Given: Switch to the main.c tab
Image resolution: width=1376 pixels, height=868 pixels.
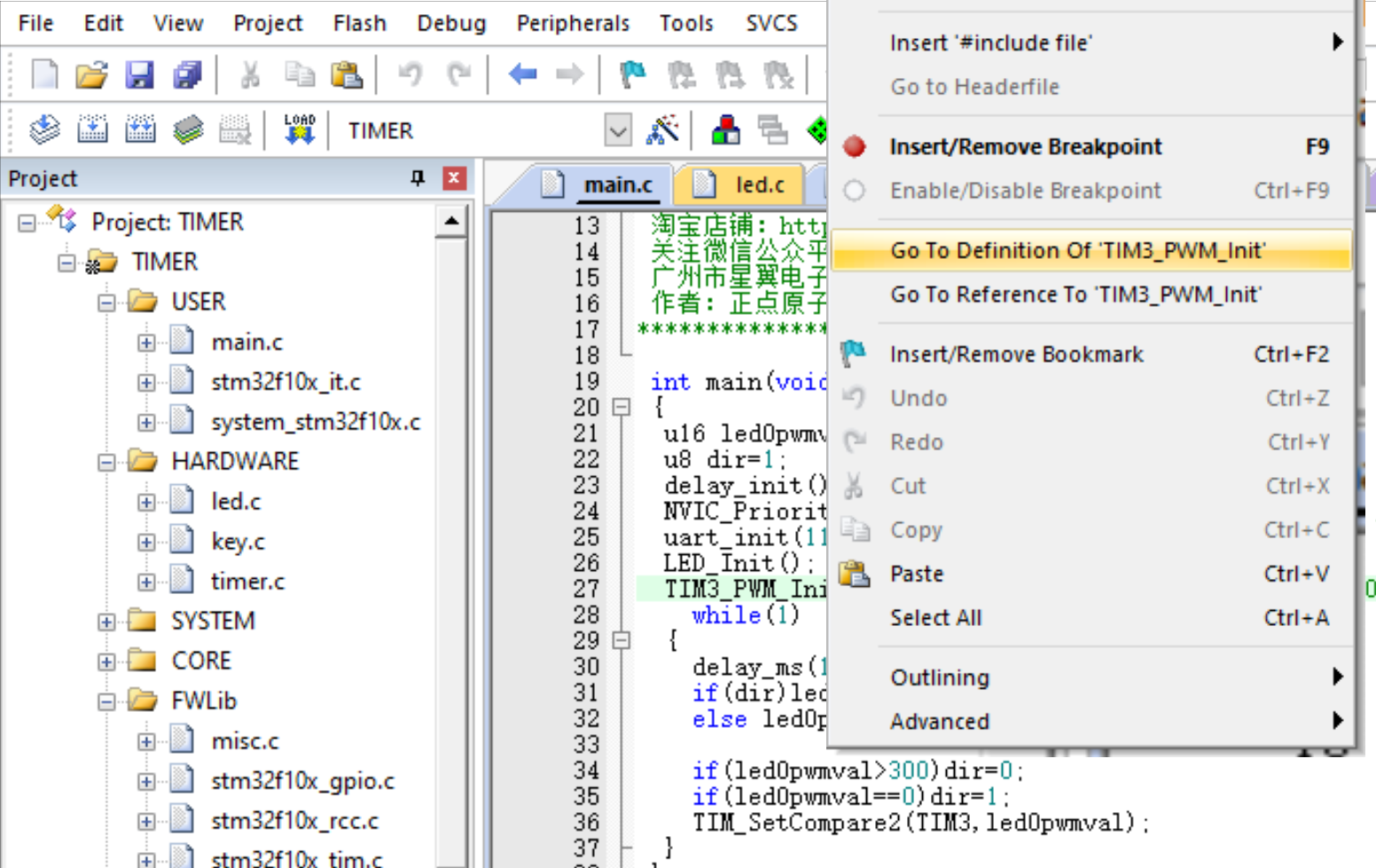Looking at the screenshot, I should [618, 184].
